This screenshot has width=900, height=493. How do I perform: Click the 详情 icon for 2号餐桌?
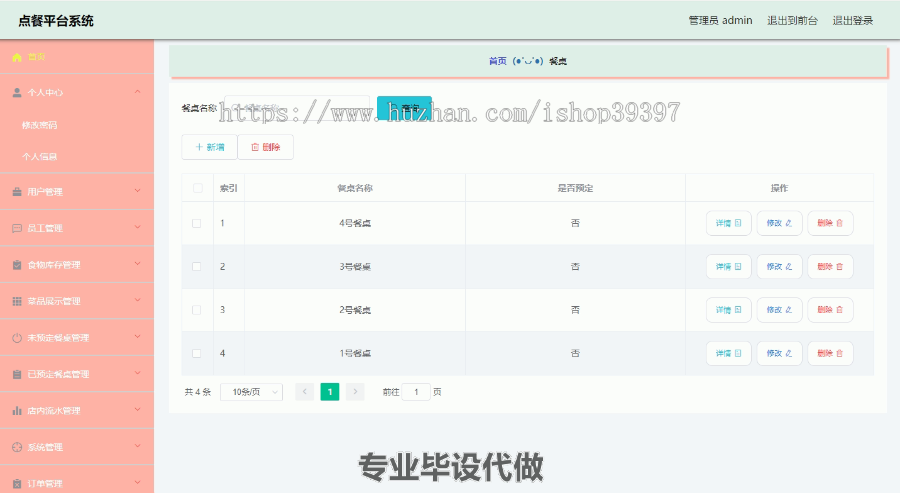coord(738,309)
